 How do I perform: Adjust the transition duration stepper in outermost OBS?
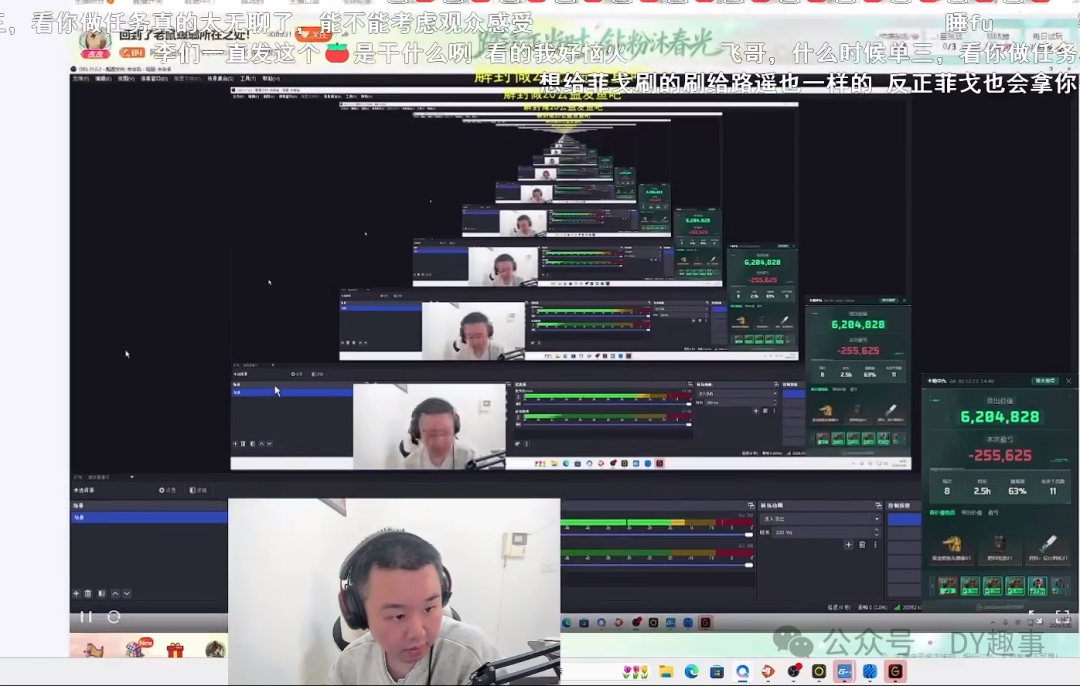[x=877, y=532]
